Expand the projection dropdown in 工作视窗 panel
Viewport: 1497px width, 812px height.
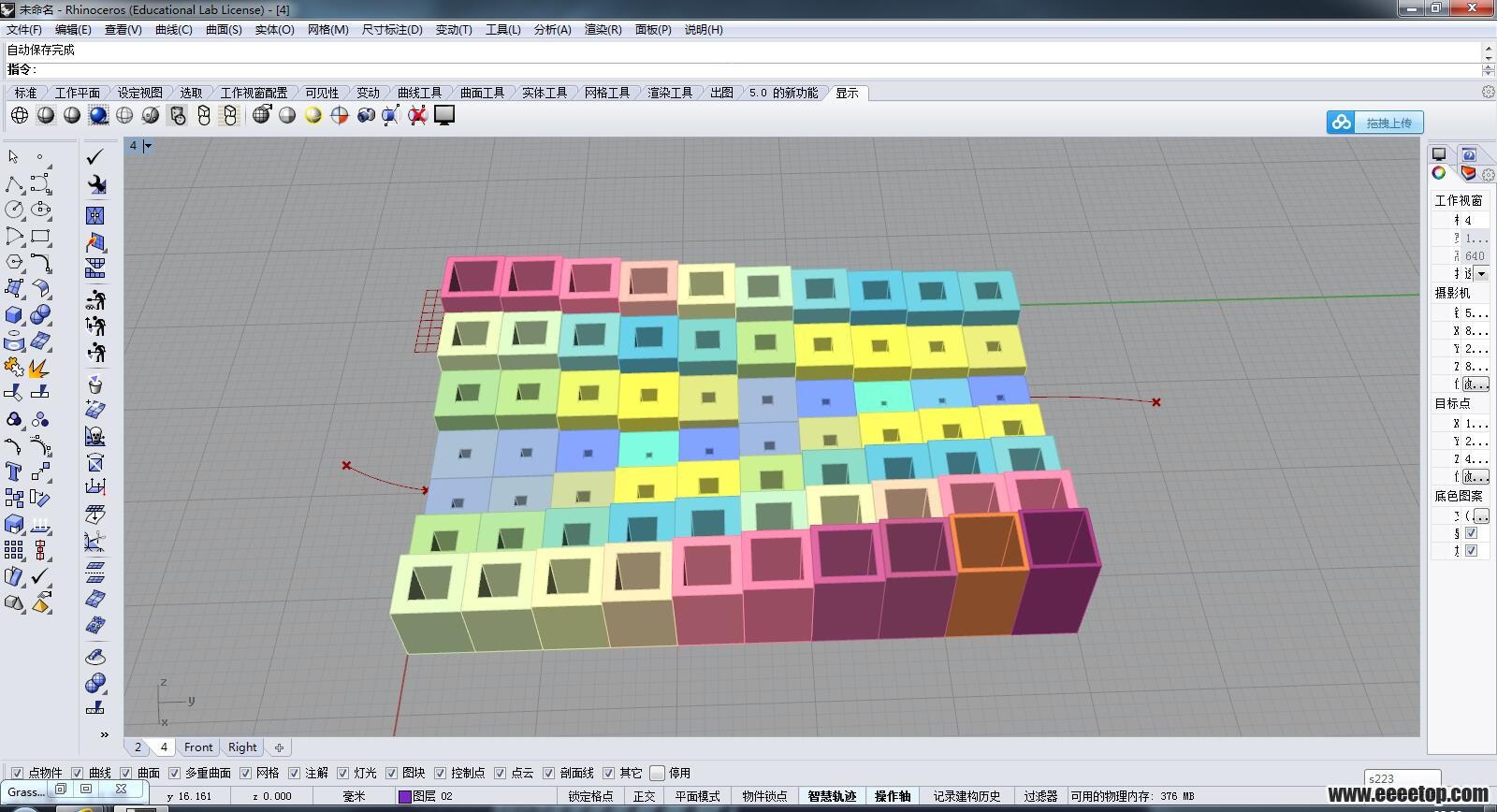pos(1480,273)
